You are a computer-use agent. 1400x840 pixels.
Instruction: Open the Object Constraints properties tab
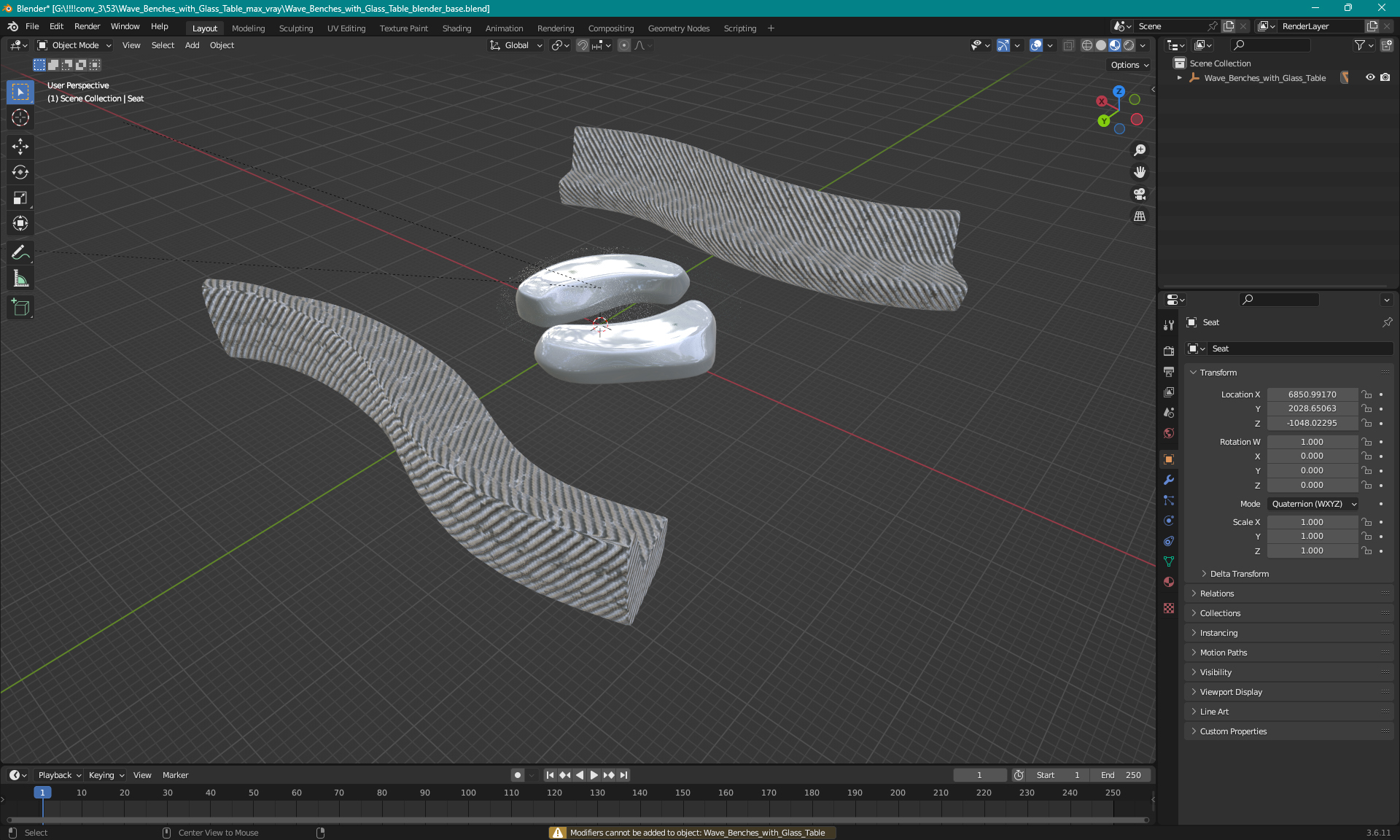coord(1169,541)
